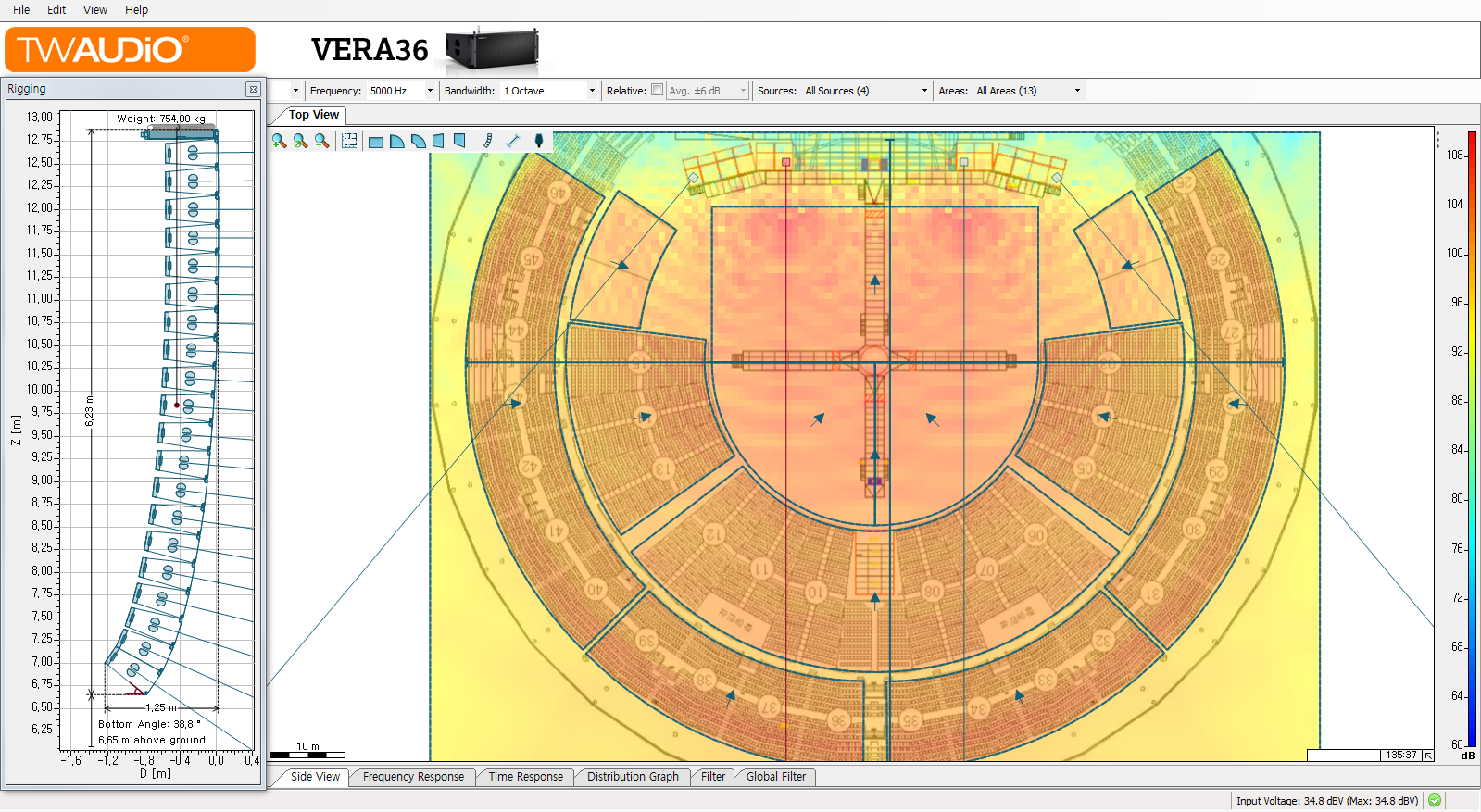This screenshot has width=1481, height=812.
Task: Select the trapezoid area drawing tool
Action: tap(439, 142)
